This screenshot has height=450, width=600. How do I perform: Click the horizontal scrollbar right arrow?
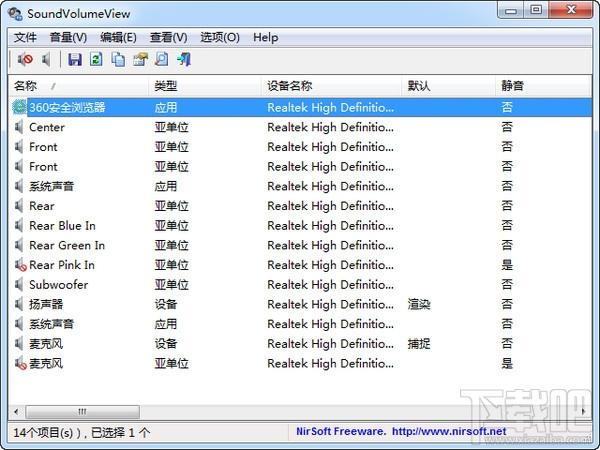pos(584,412)
